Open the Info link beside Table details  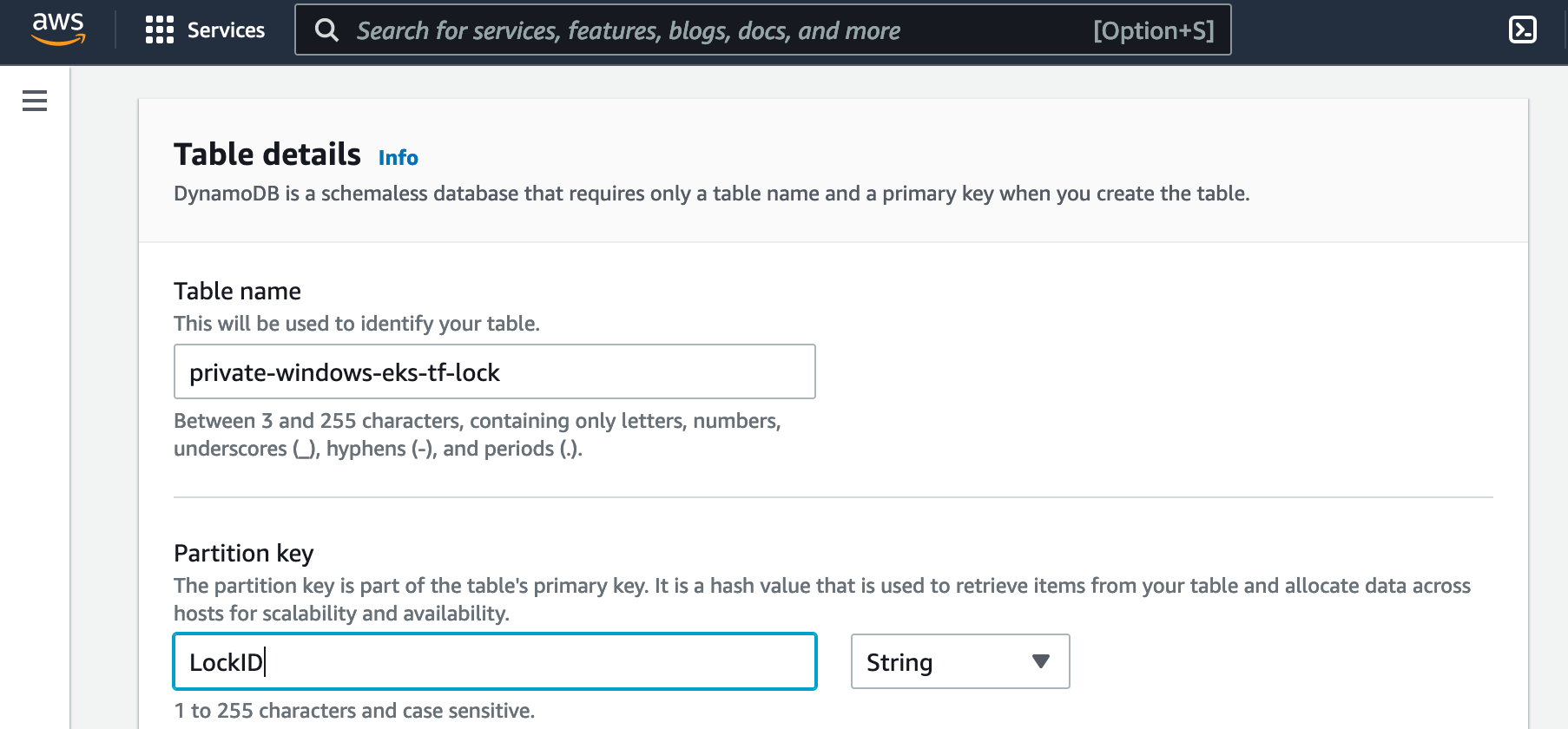398,158
